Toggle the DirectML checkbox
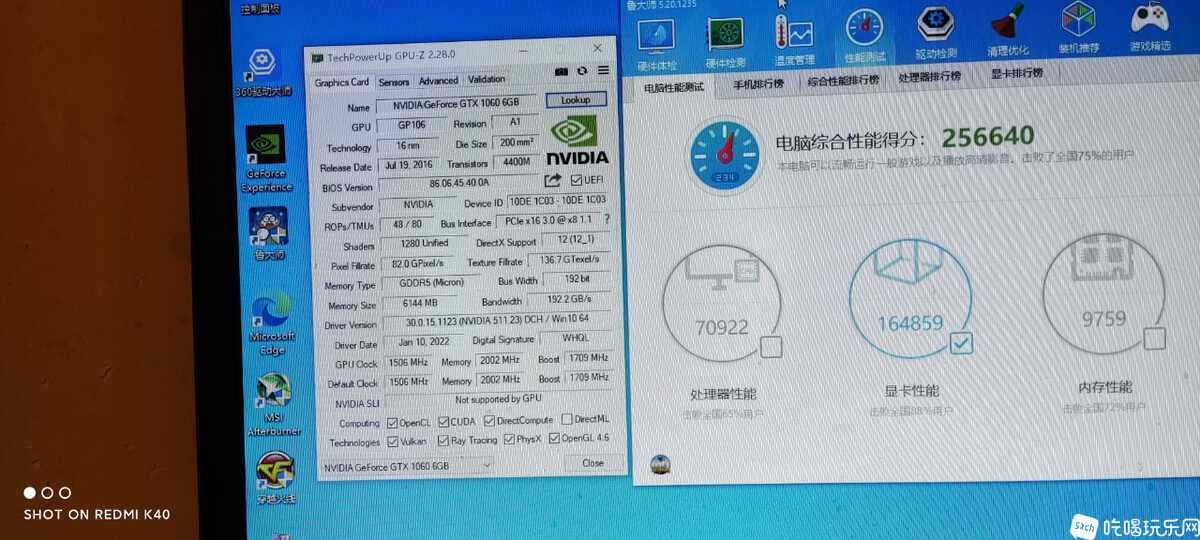This screenshot has width=1200, height=540. (567, 419)
